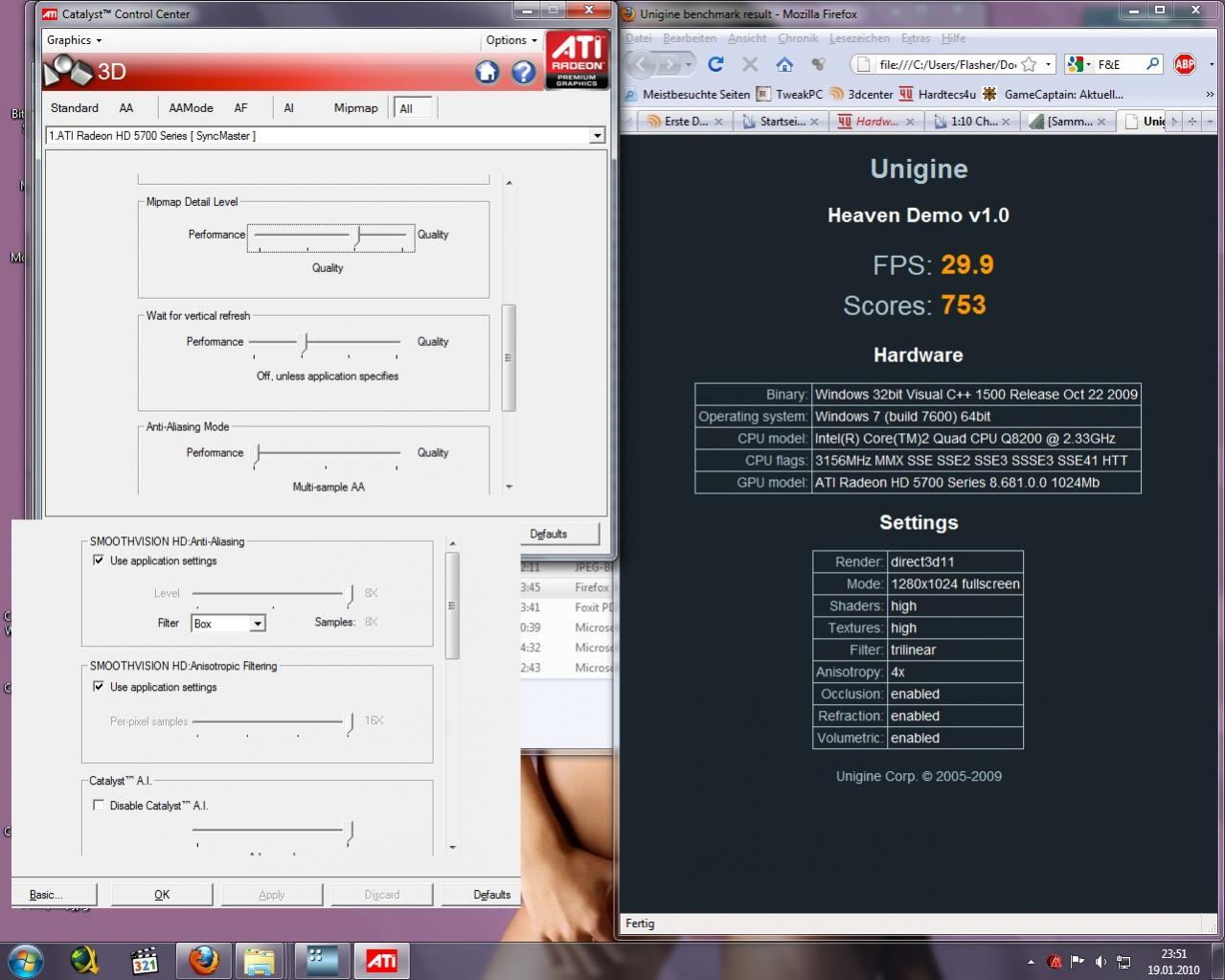Open TweakPC bookmark
1225x980 pixels.
[789, 94]
